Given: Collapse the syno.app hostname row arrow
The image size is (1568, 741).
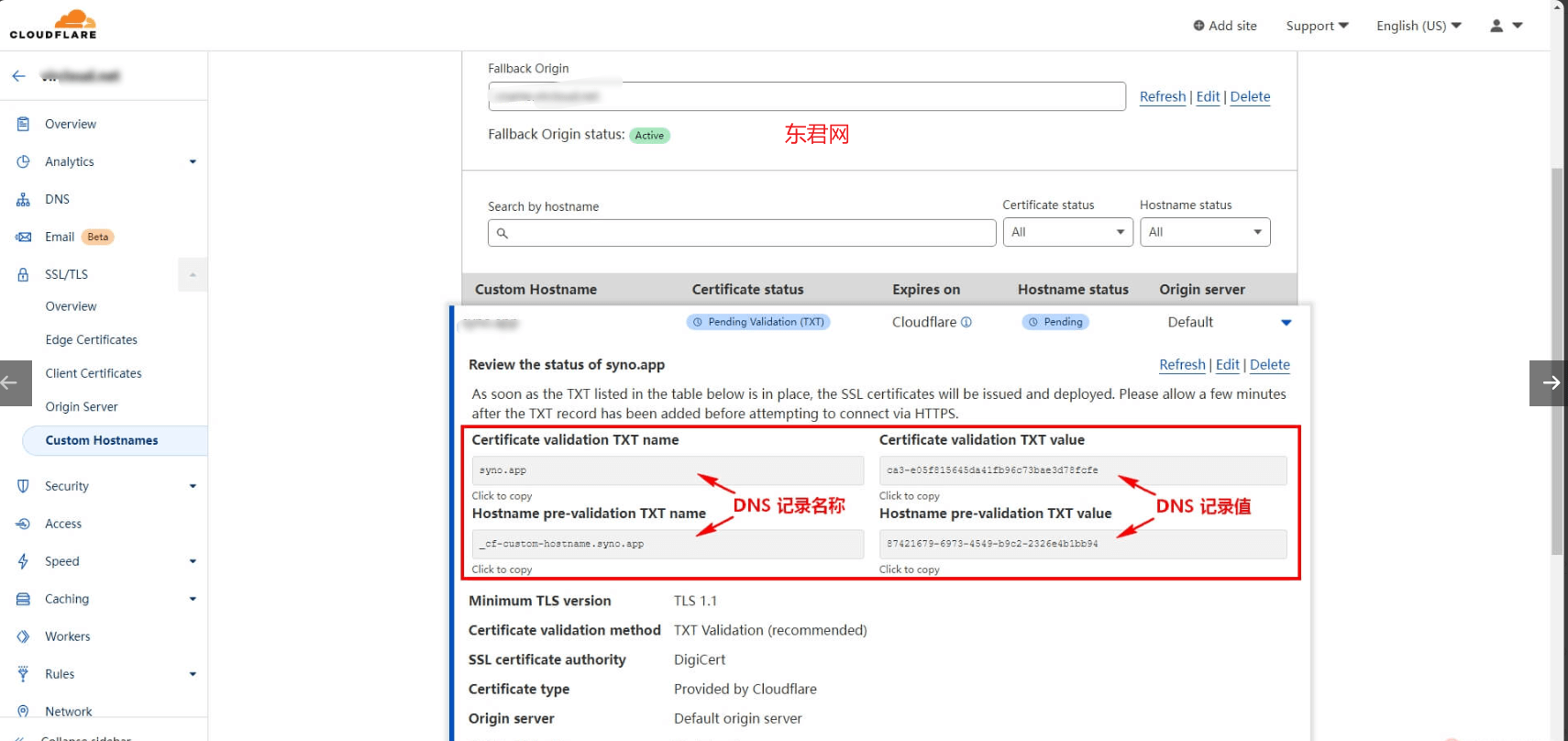Looking at the screenshot, I should [1286, 323].
